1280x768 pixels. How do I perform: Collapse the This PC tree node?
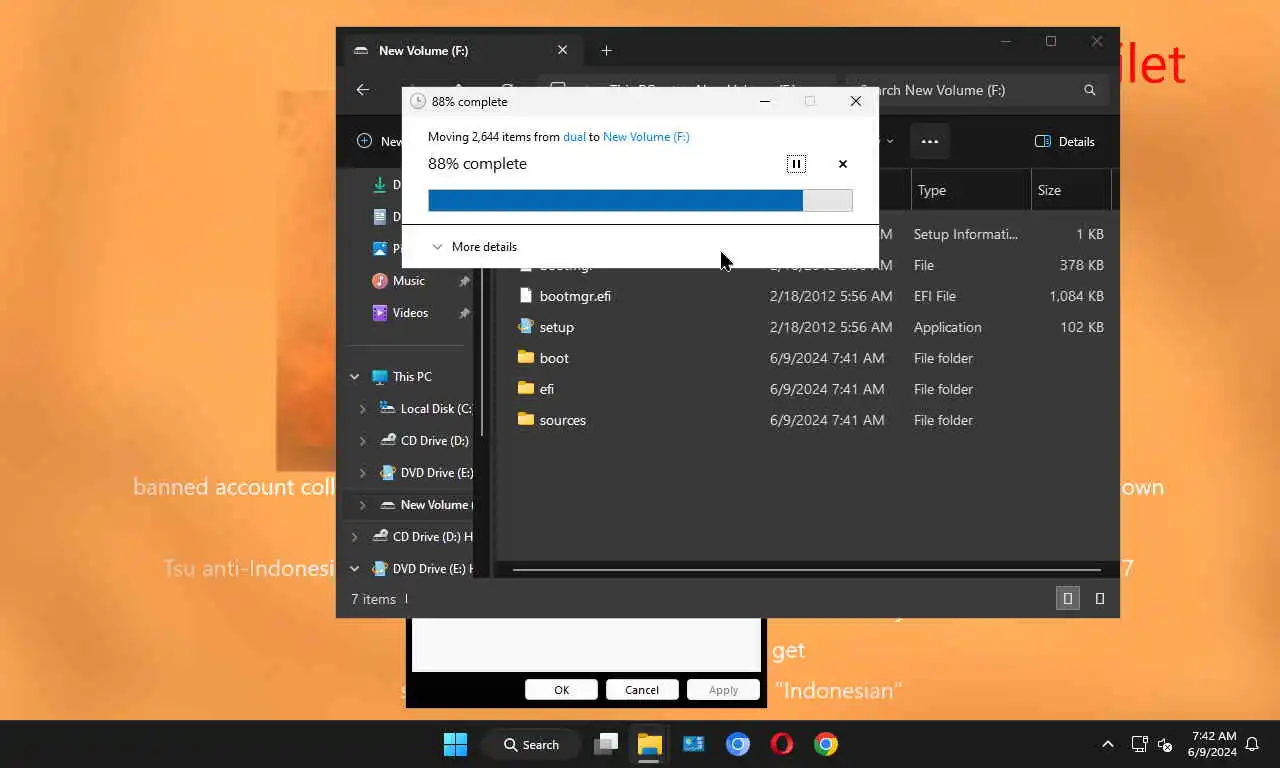click(354, 377)
